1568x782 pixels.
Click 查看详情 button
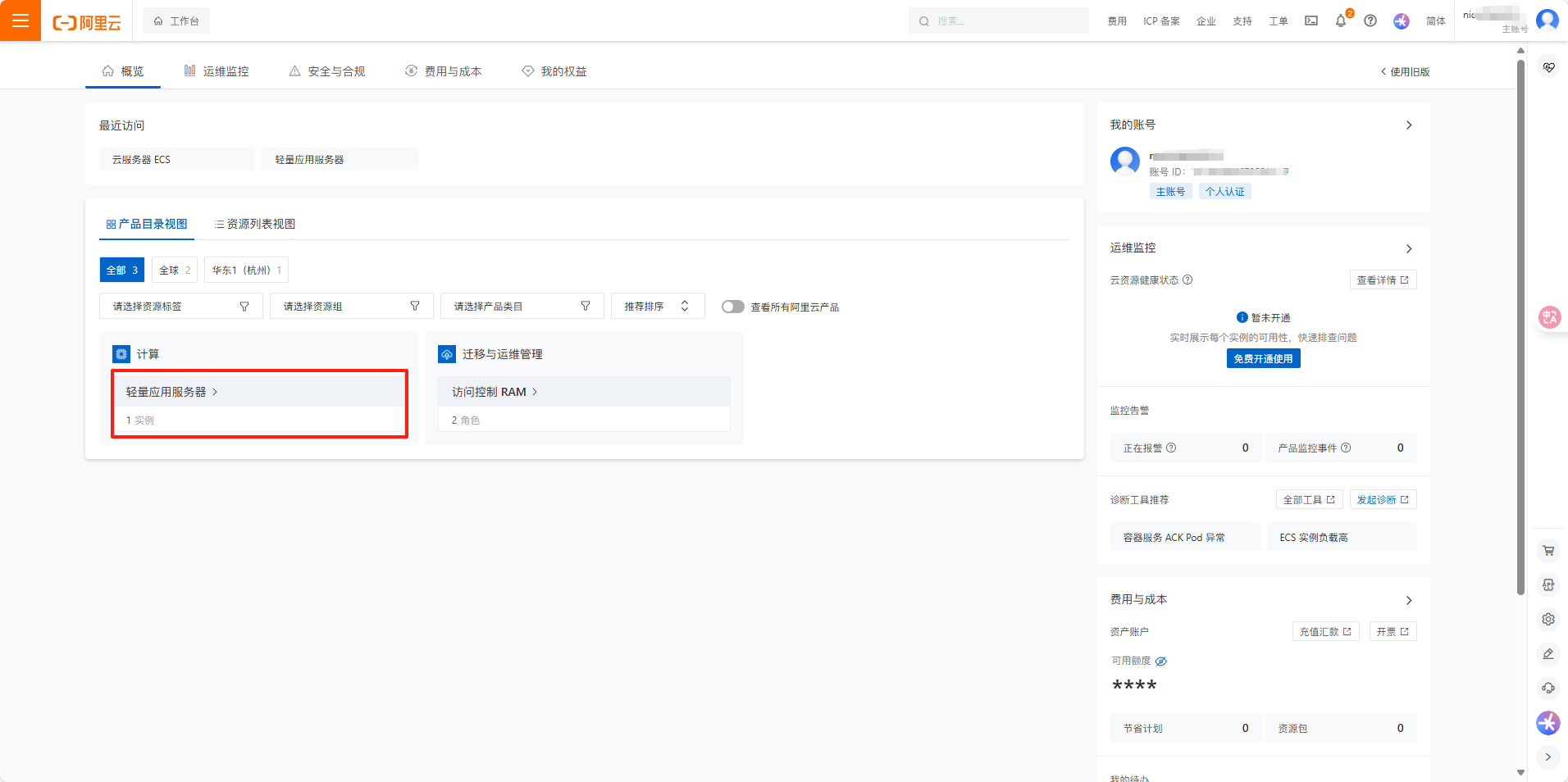click(x=1383, y=280)
